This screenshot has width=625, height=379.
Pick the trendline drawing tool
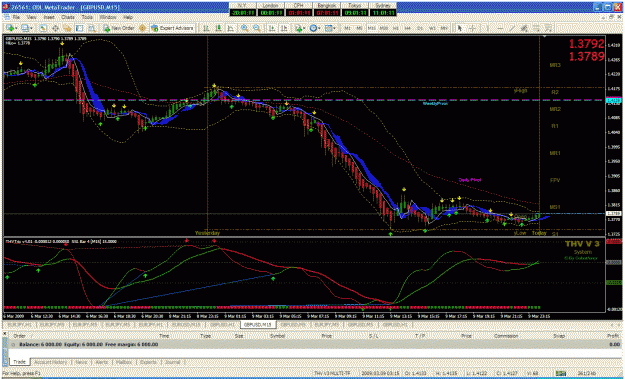tap(511, 28)
